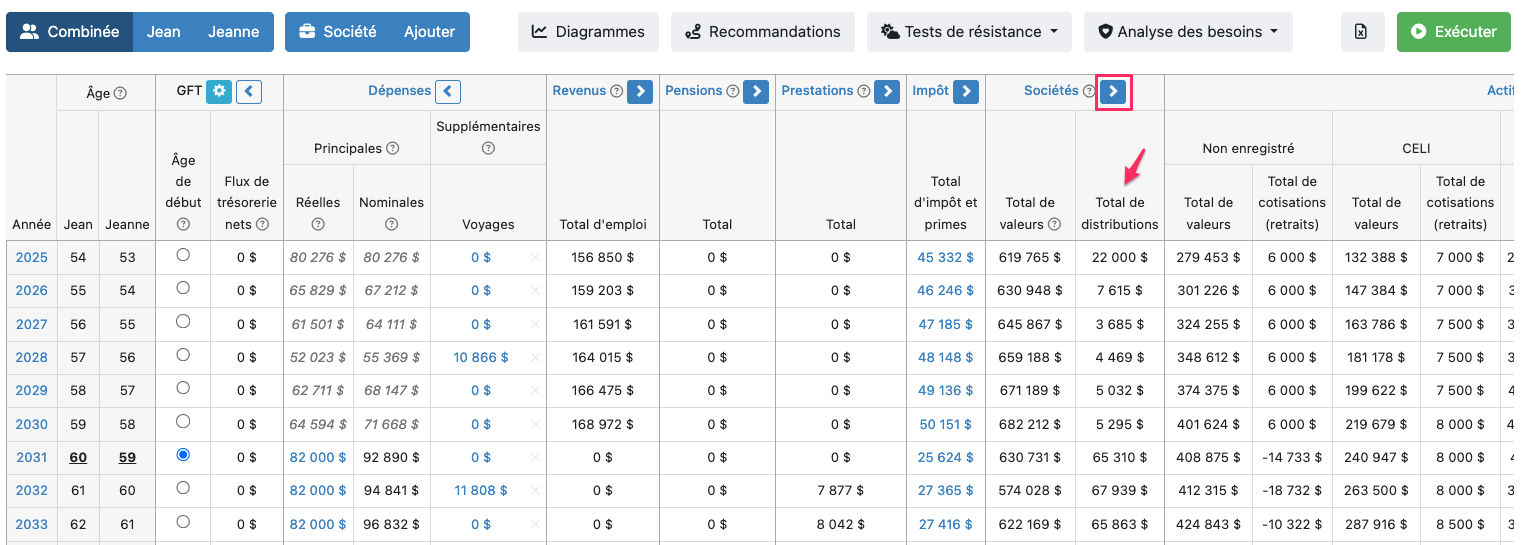Viewport: 1521px width, 545px height.
Task: Expand the Prestations column group
Action: coord(887,92)
